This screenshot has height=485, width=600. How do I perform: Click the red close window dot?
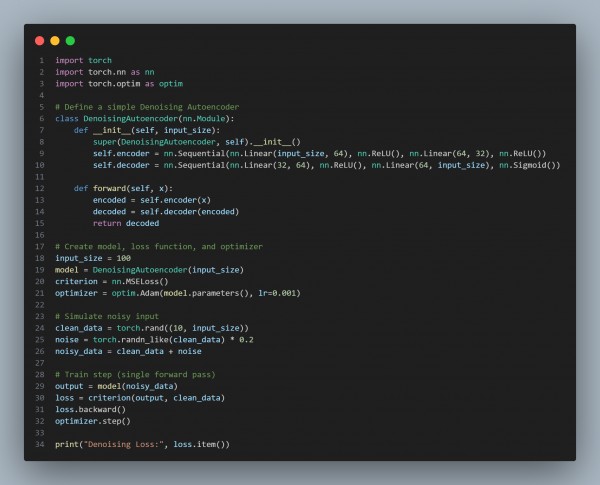39,41
